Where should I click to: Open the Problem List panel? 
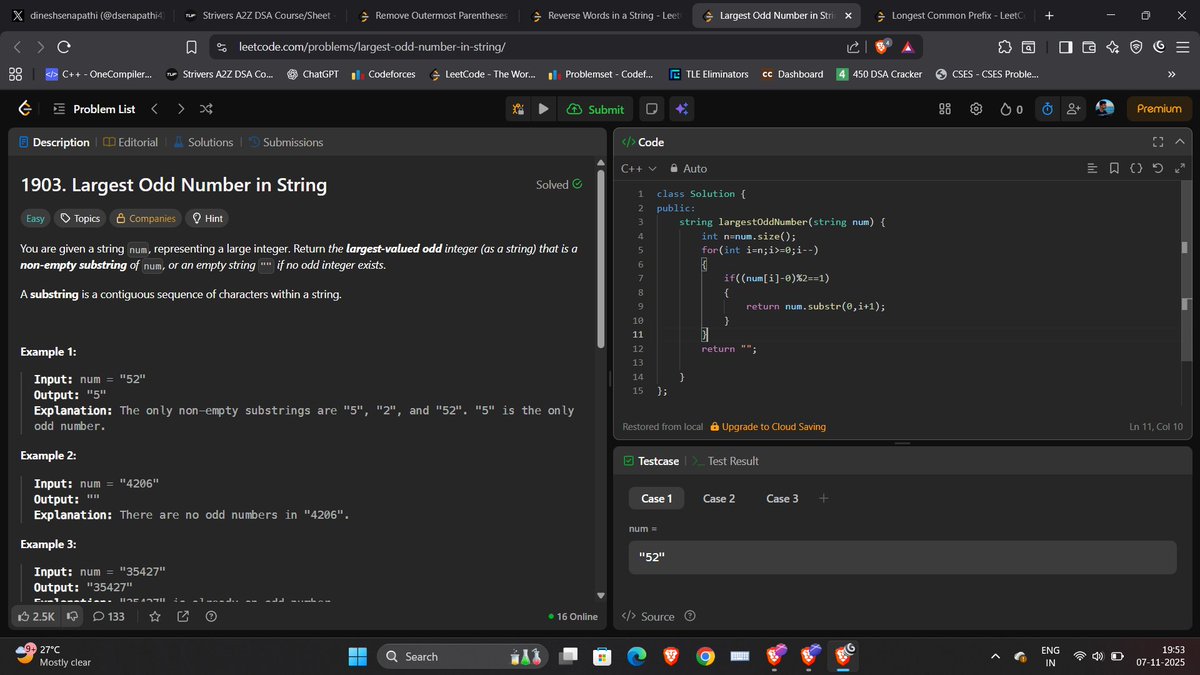(94, 109)
